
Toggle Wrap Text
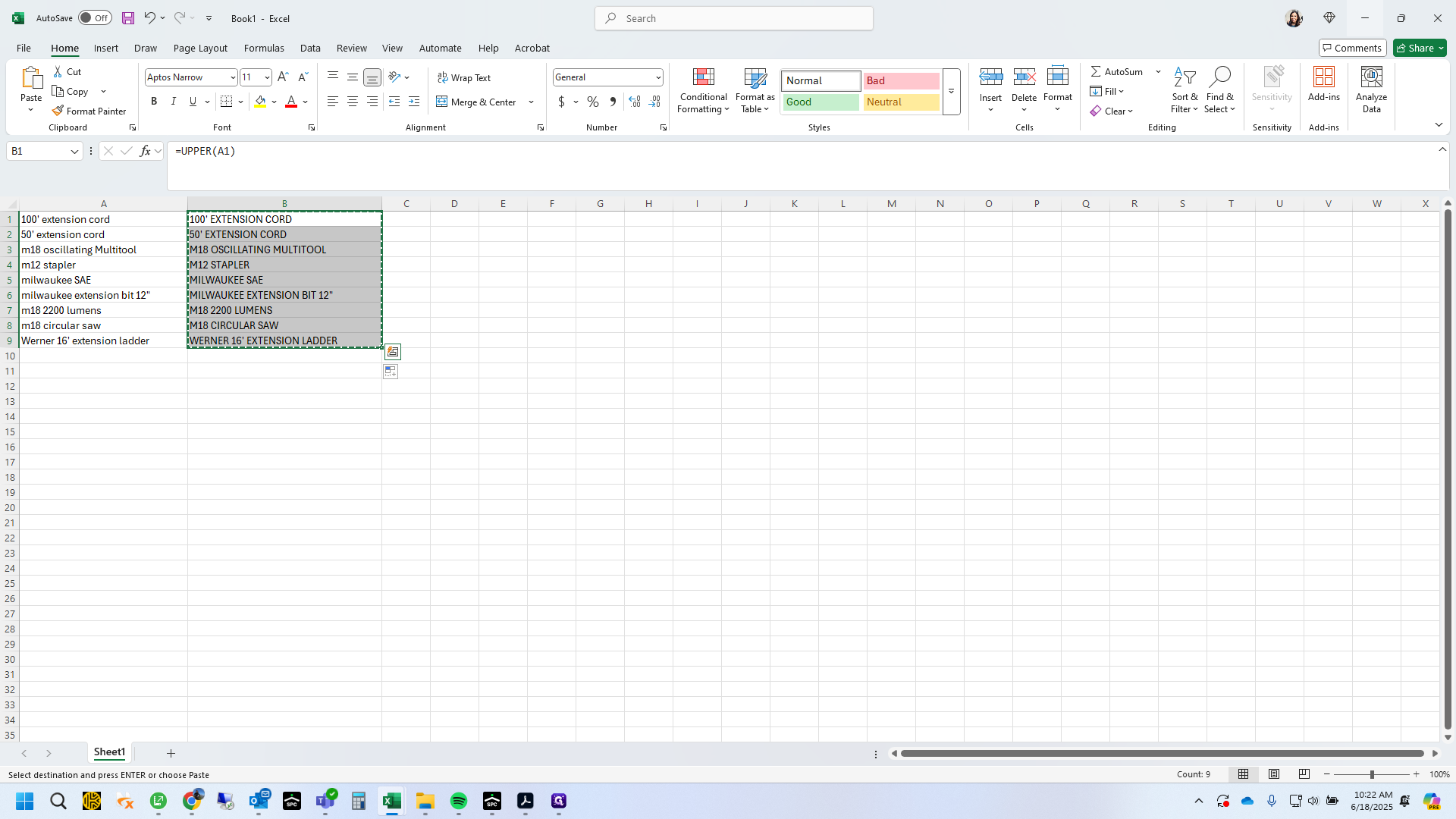pyautogui.click(x=464, y=77)
